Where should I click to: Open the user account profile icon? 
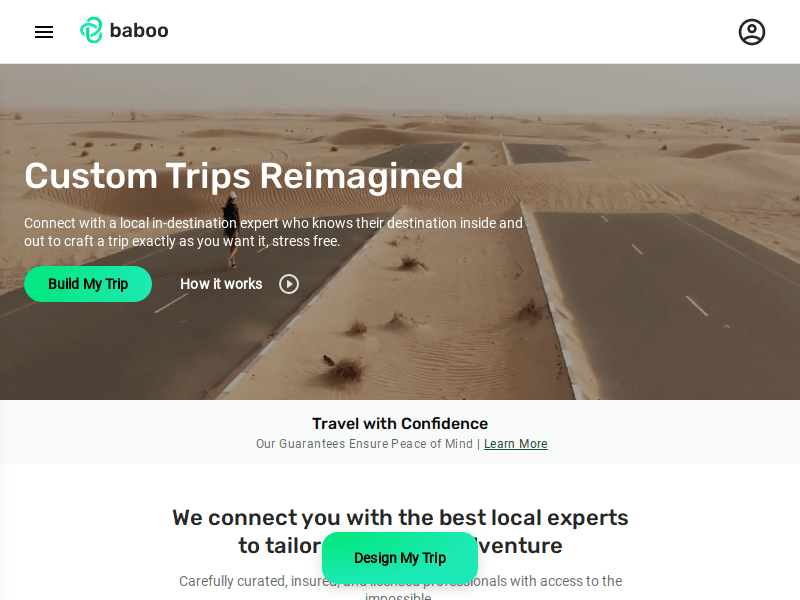coord(752,32)
